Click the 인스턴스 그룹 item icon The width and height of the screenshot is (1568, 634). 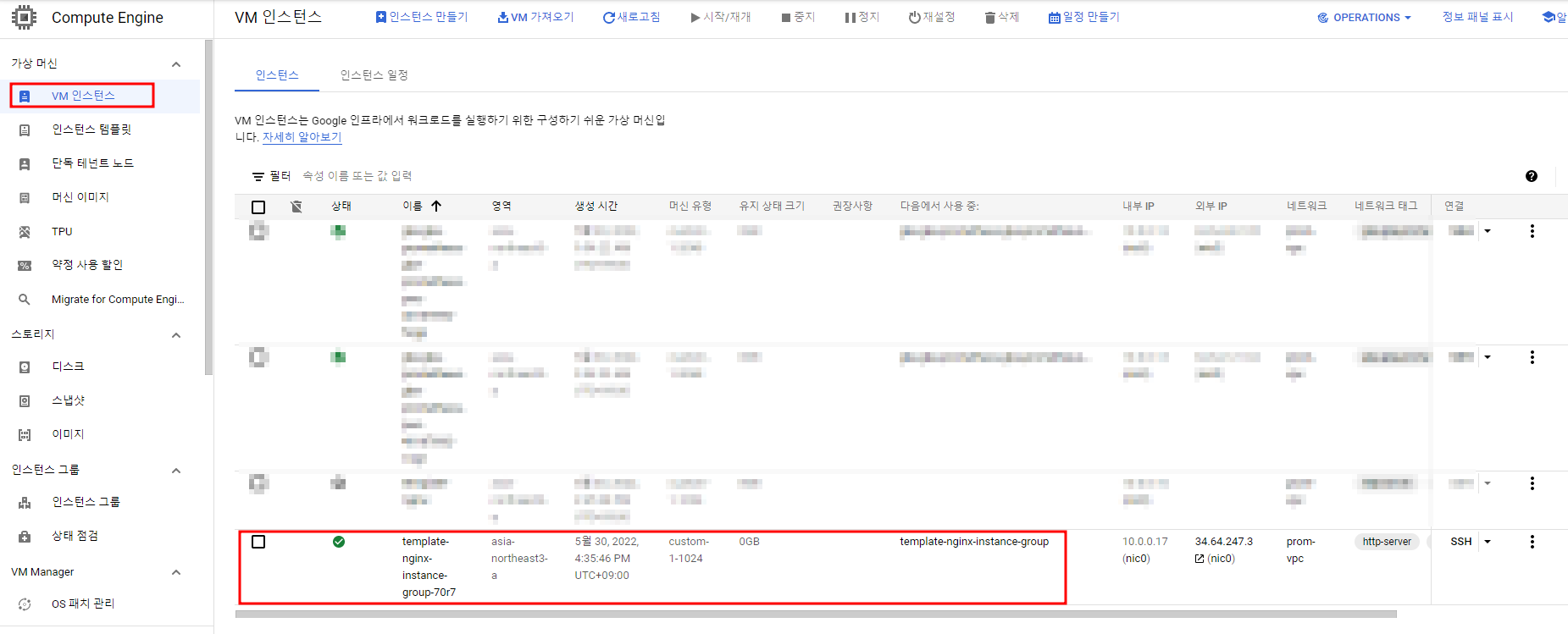[25, 503]
